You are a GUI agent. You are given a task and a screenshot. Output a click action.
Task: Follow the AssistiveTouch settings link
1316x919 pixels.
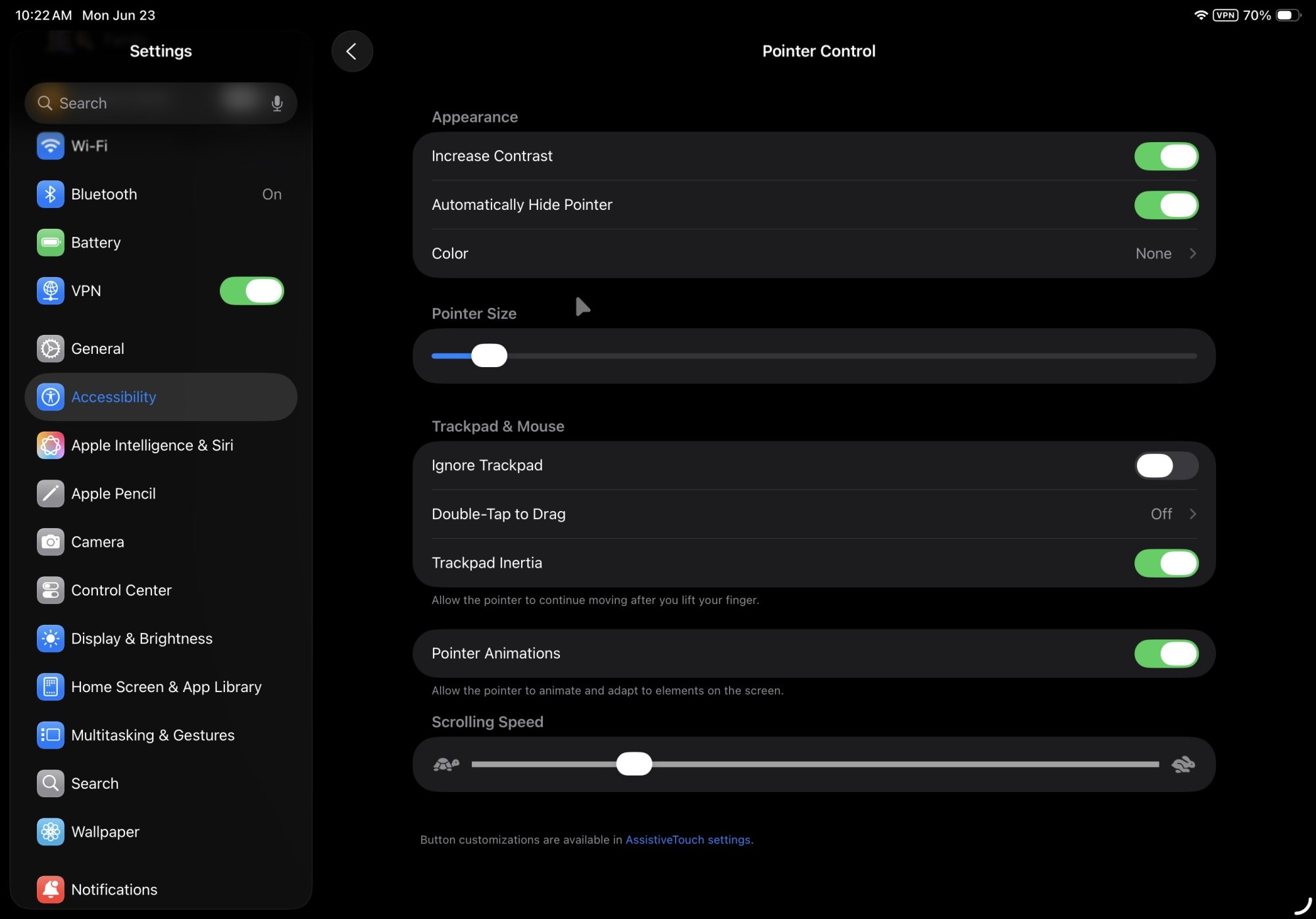[x=688, y=840]
